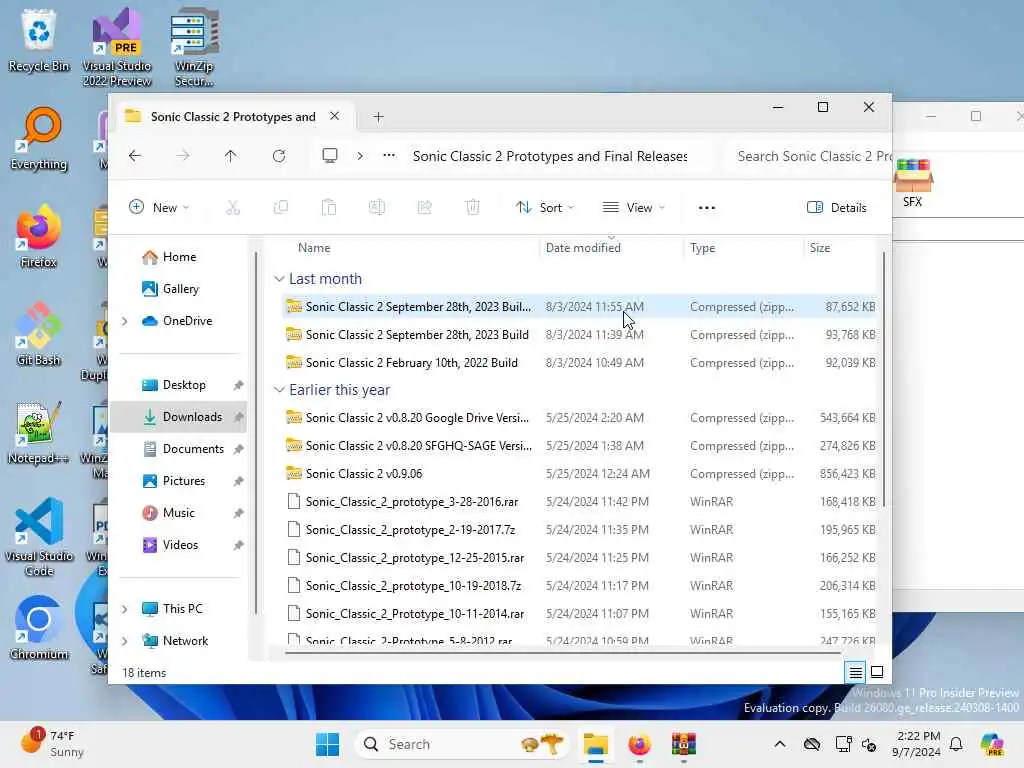Image resolution: width=1024 pixels, height=768 pixels.
Task: Open the Videos quick access folder
Action: [178, 545]
